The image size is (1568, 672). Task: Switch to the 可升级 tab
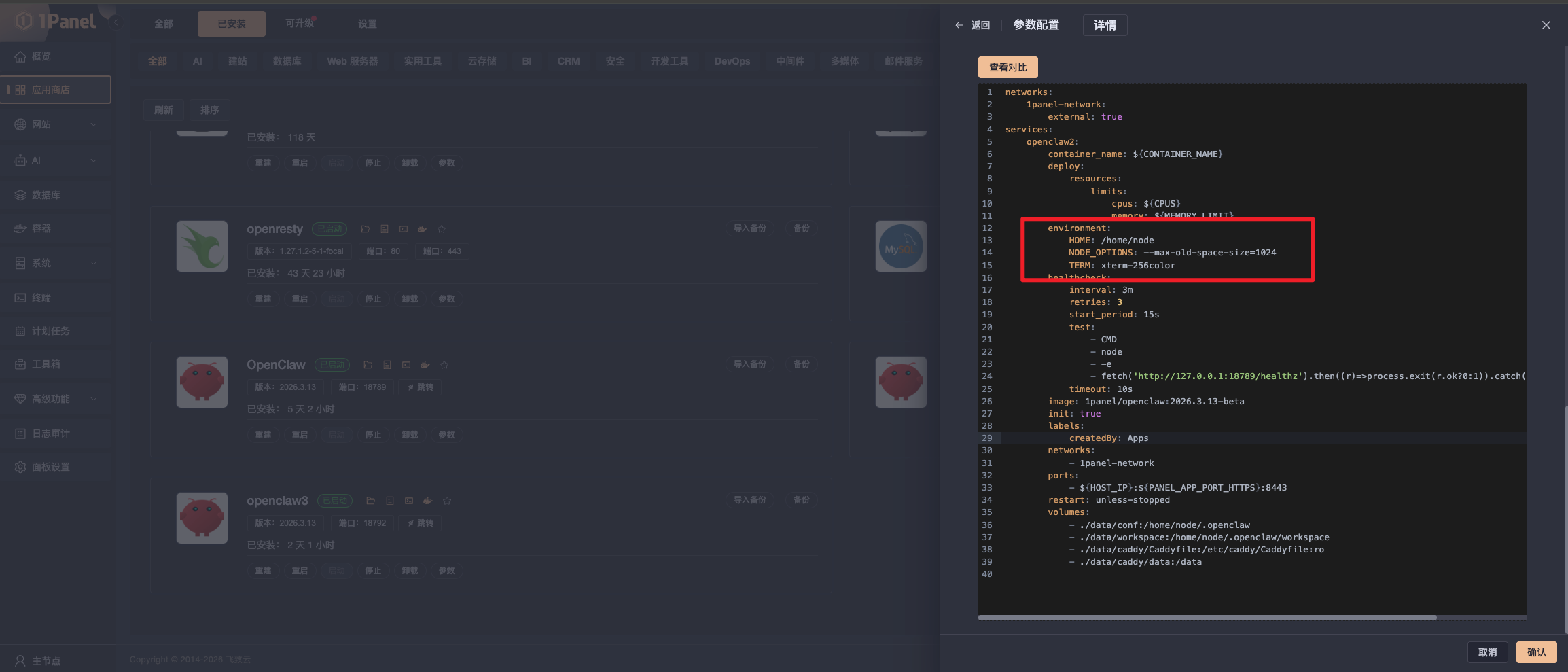pos(300,24)
